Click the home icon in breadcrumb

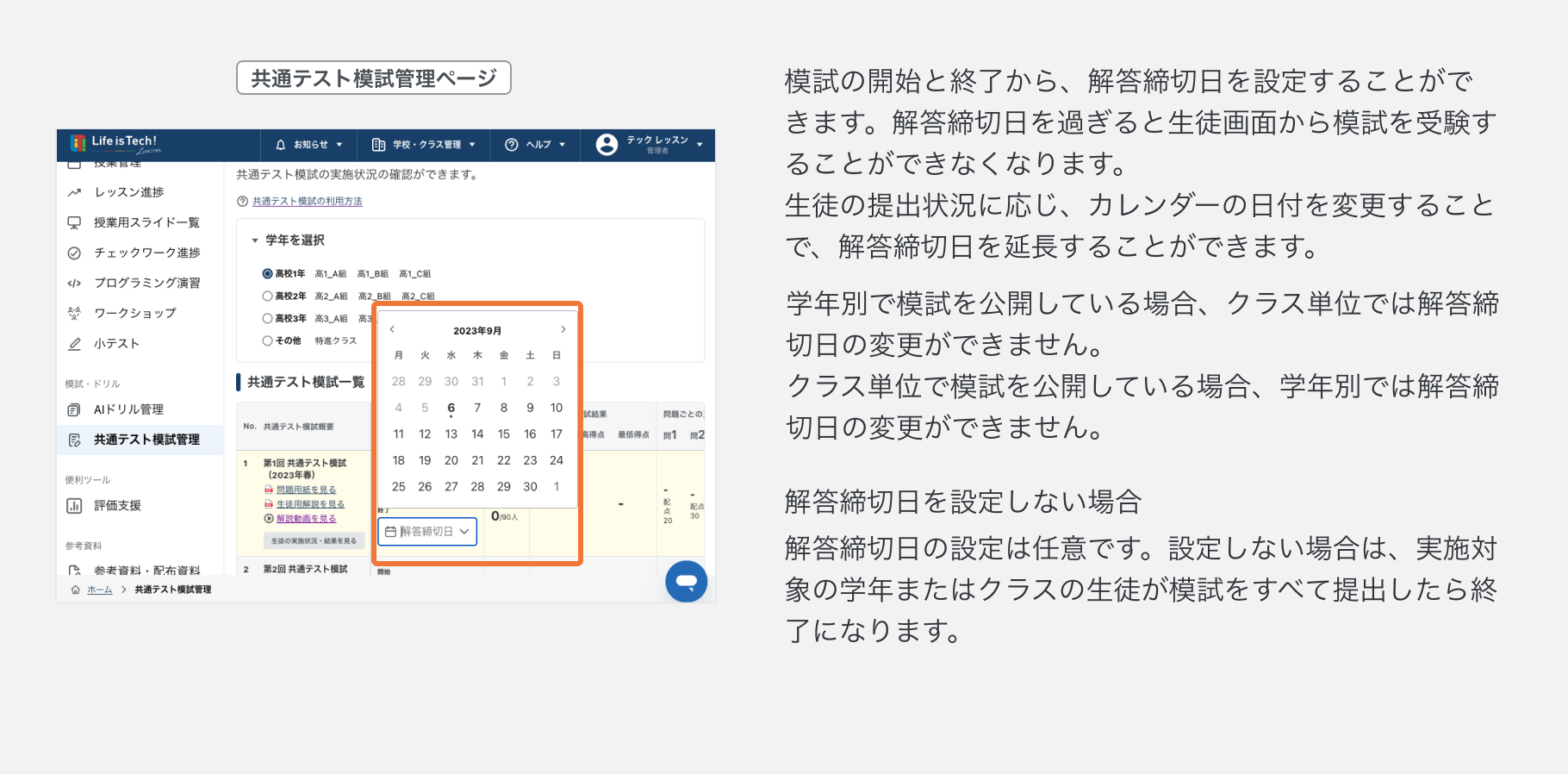pos(76,590)
